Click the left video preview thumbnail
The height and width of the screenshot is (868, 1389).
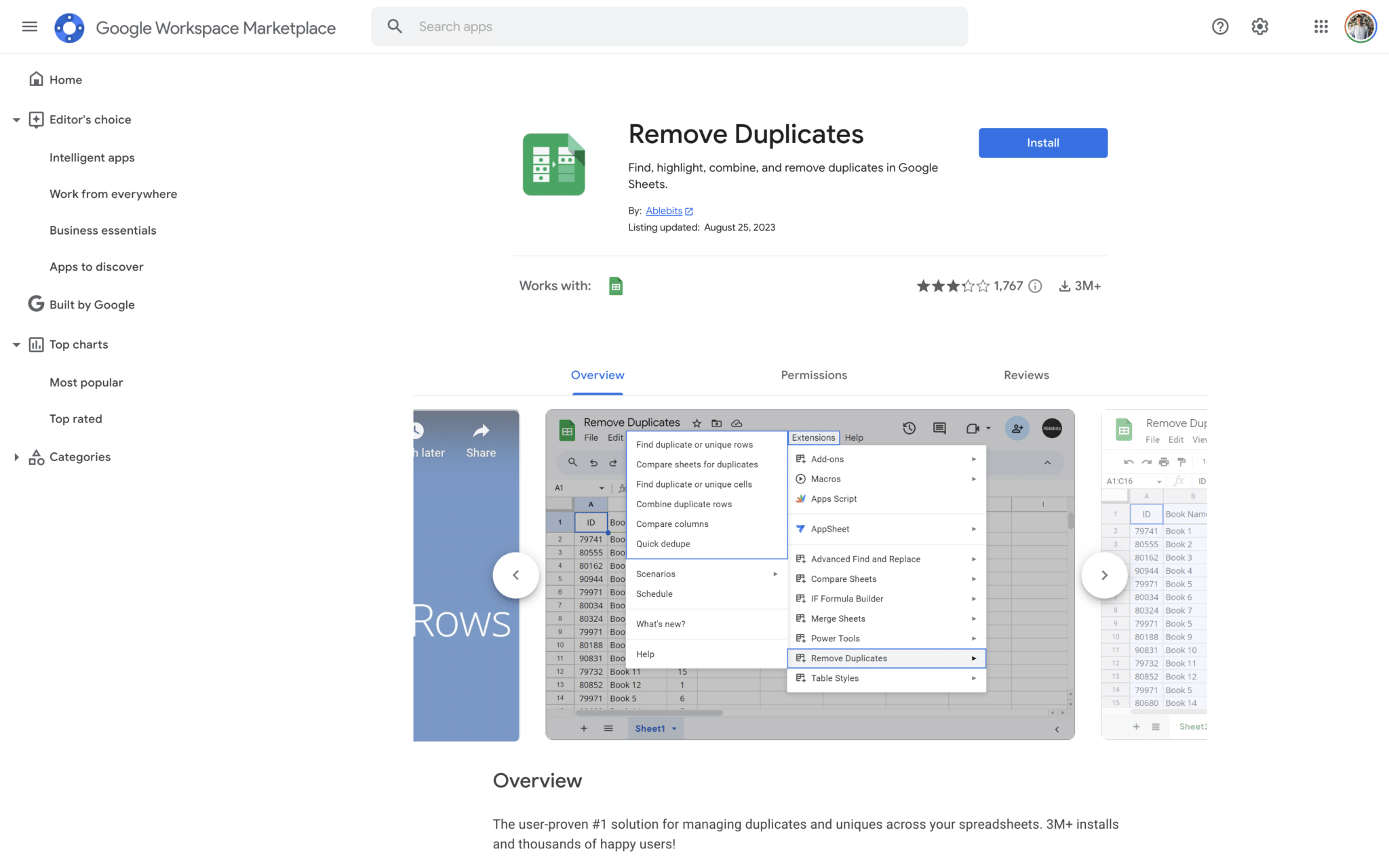point(467,575)
